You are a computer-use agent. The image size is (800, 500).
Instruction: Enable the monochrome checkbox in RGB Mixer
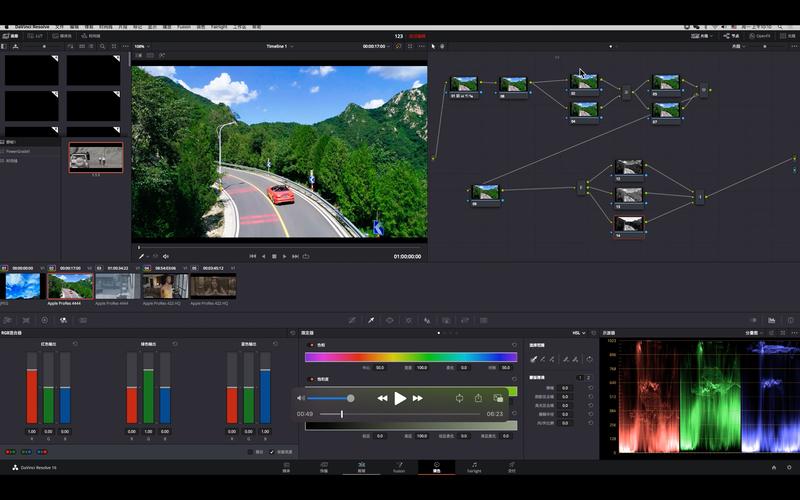pyautogui.click(x=250, y=452)
